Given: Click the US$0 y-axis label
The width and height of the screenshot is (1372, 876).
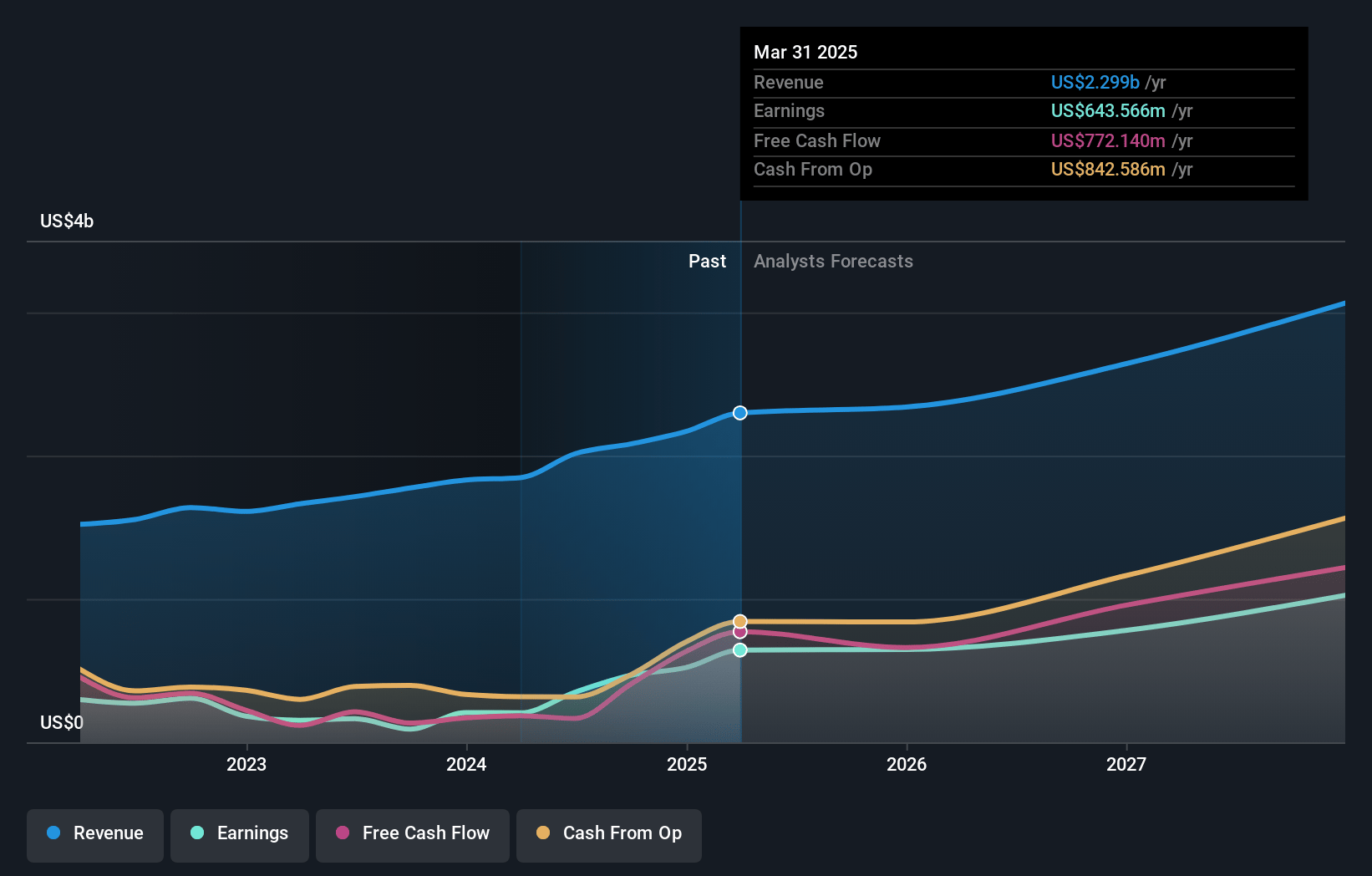Looking at the screenshot, I should pyautogui.click(x=62, y=722).
